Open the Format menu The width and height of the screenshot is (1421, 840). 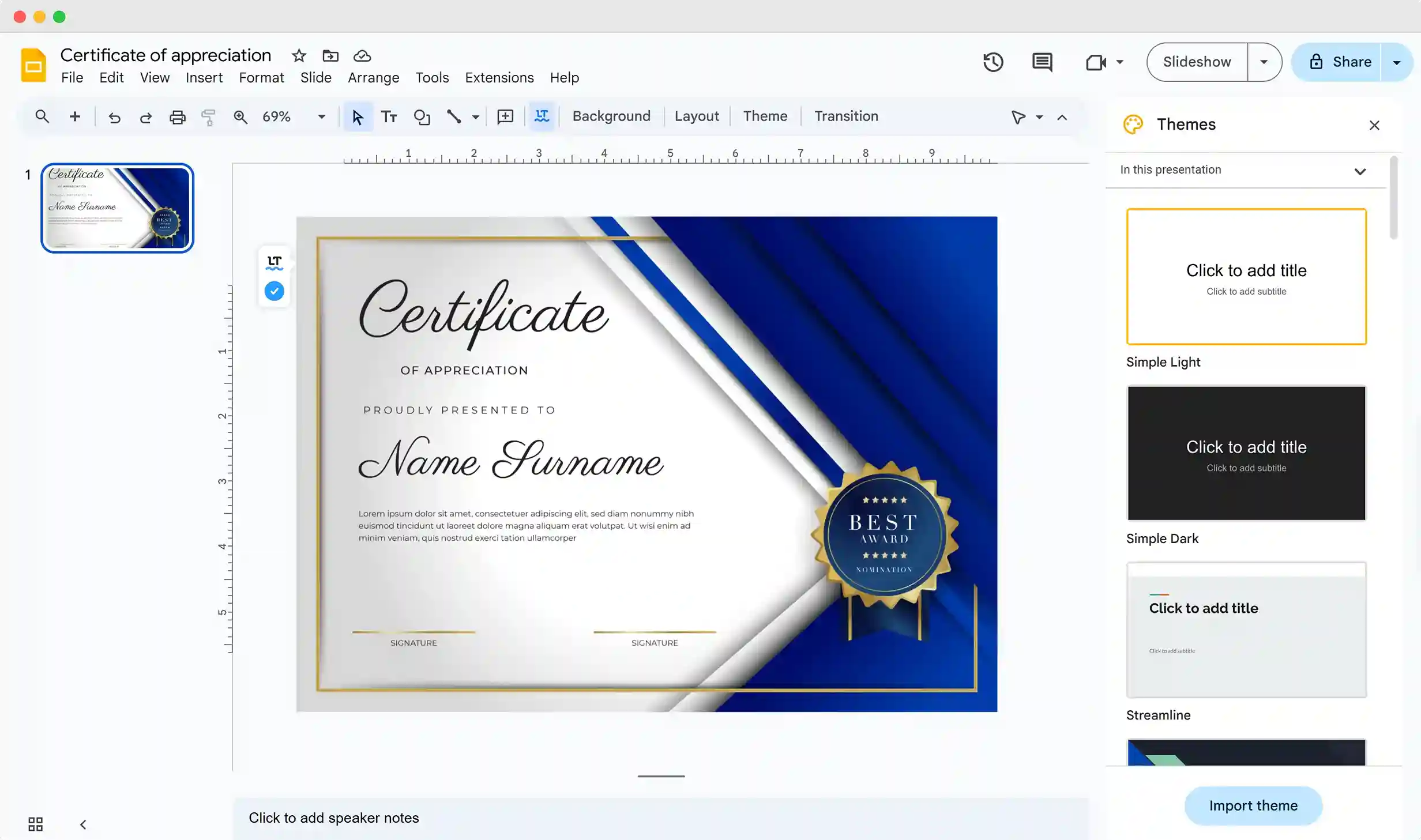261,77
